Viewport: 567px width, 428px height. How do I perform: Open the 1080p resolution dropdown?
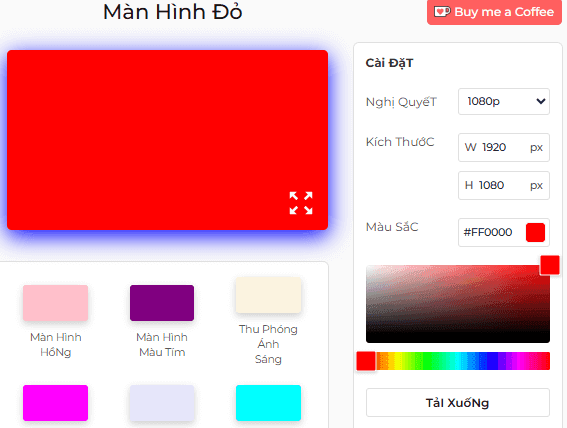[504, 102]
